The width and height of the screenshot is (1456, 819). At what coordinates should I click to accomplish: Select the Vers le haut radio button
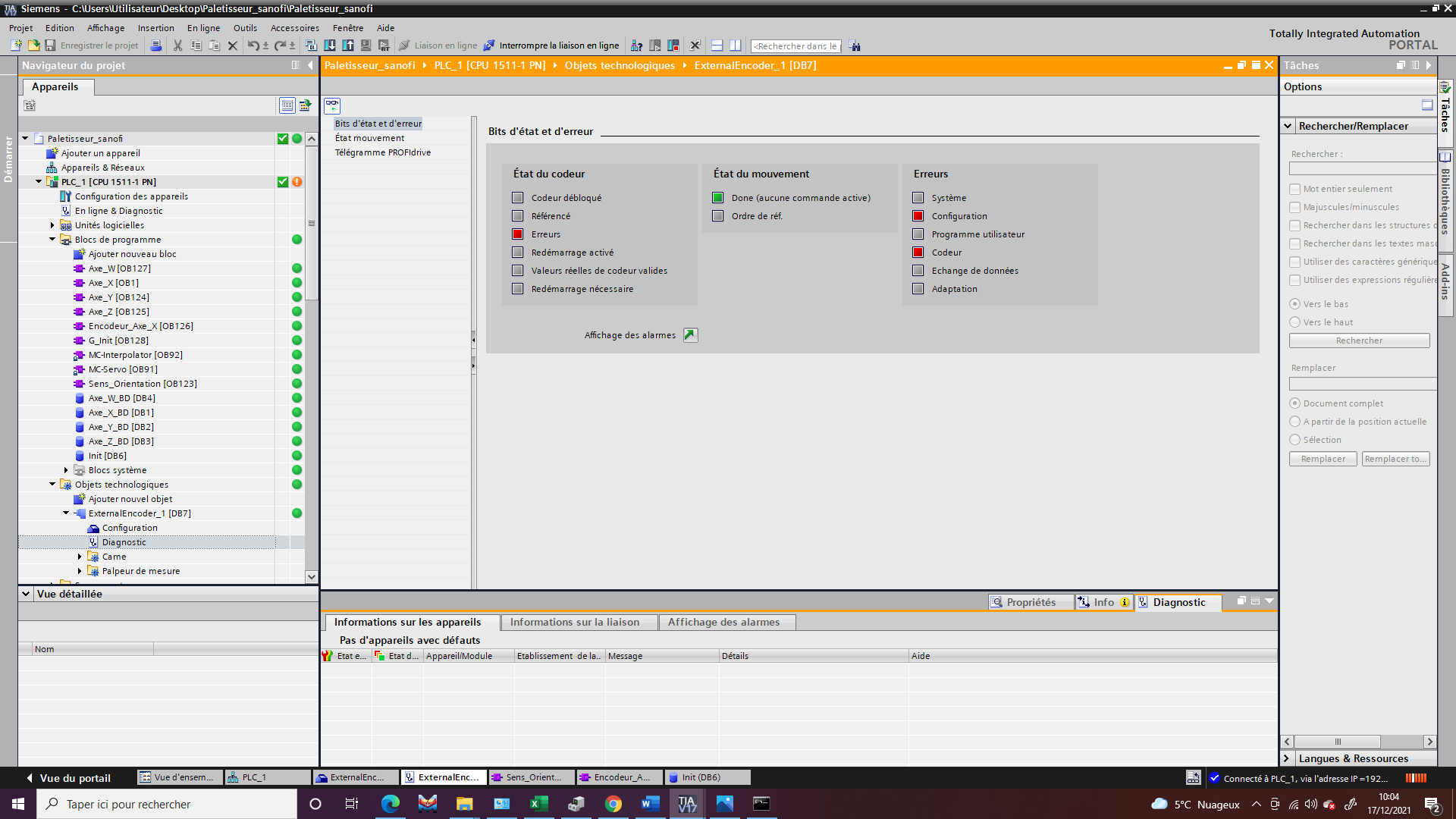(x=1295, y=322)
